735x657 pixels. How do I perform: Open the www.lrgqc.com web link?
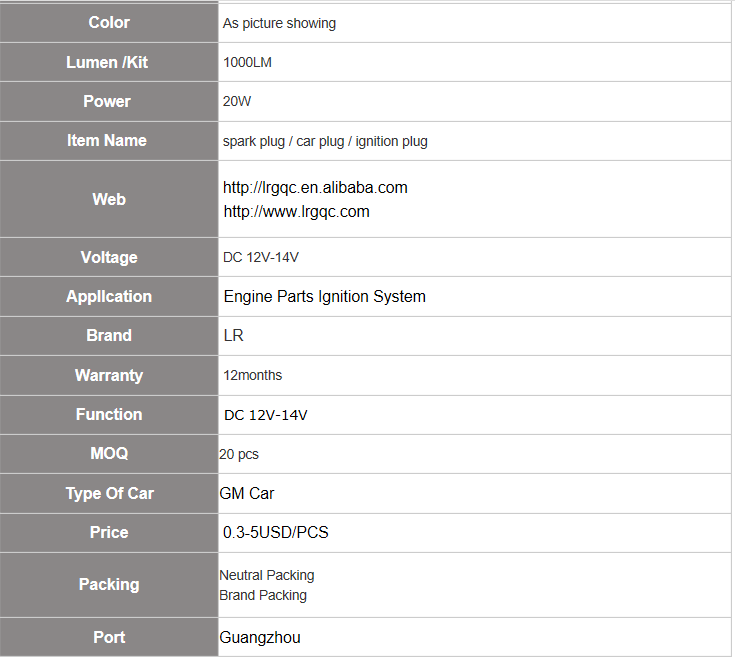(296, 212)
